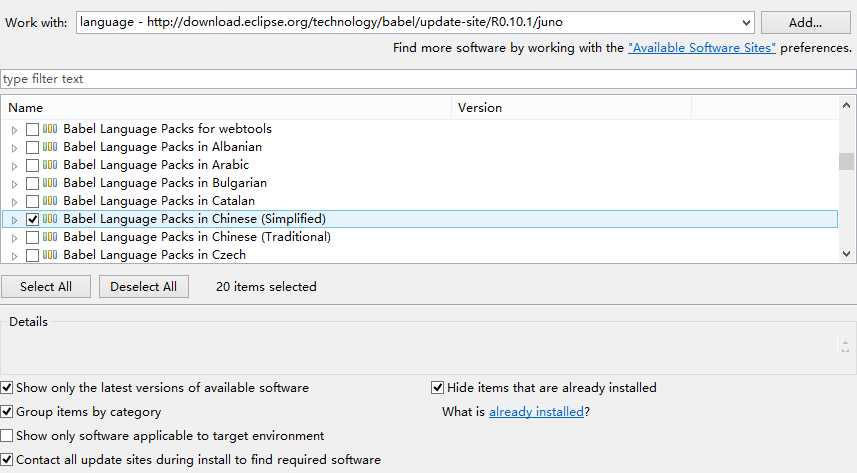Select the row Babel Language Packs for webtools
The width and height of the screenshot is (857, 473).
pos(419,129)
